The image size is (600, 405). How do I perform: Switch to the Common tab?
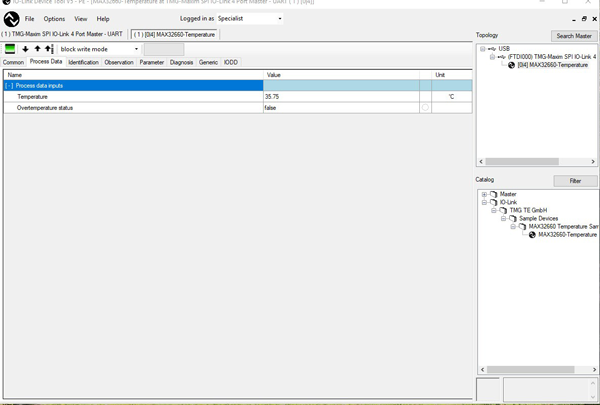pyautogui.click(x=13, y=62)
